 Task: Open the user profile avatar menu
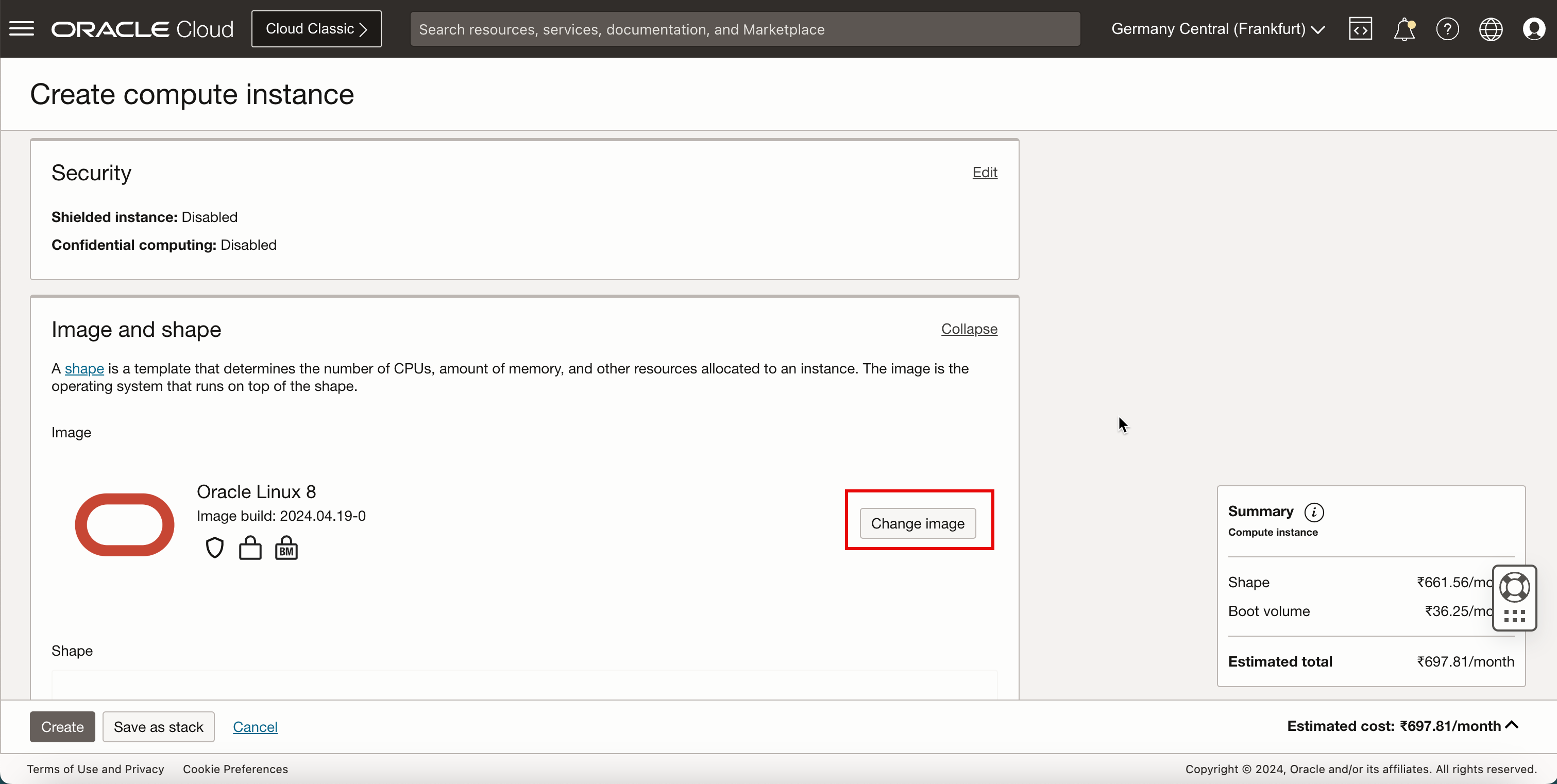click(1533, 29)
